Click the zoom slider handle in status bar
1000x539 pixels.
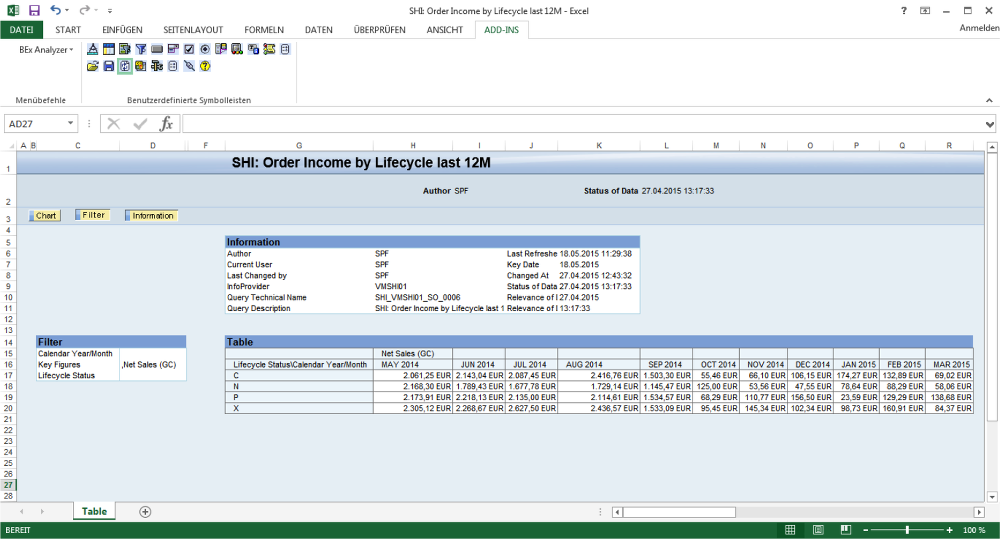[907, 530]
